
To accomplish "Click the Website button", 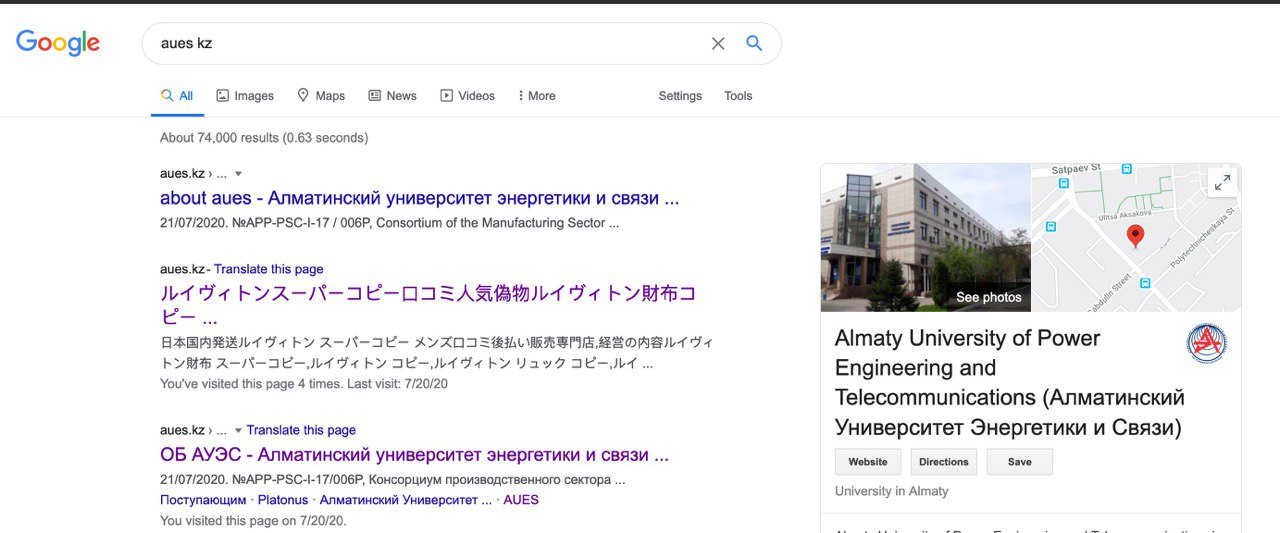I will (868, 462).
